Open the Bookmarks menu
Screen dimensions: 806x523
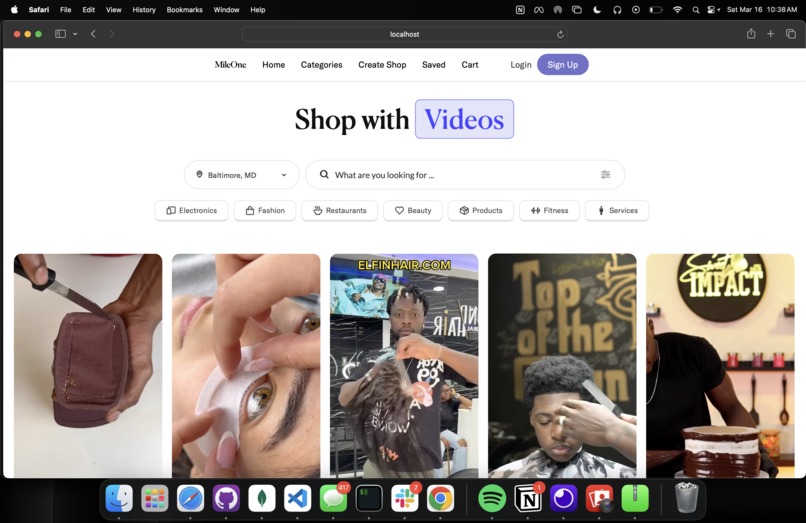tap(185, 10)
